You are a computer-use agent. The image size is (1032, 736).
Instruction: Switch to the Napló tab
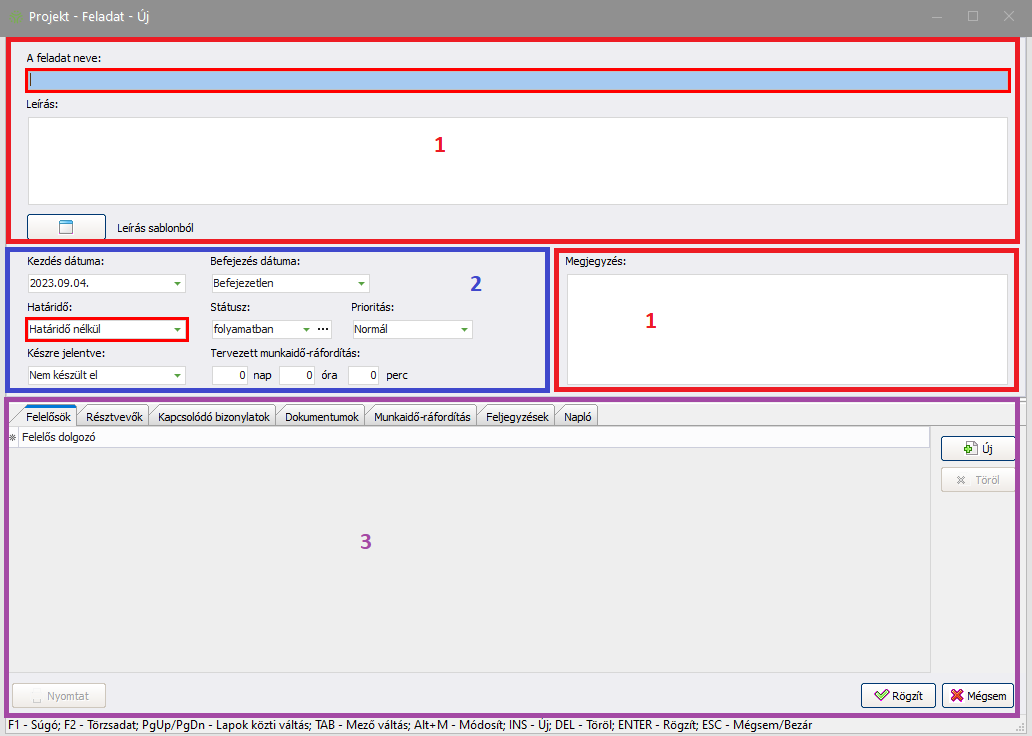(x=578, y=417)
